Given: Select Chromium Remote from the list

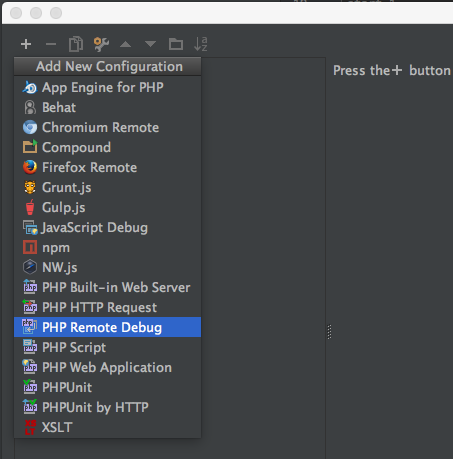Looking at the screenshot, I should point(107,127).
